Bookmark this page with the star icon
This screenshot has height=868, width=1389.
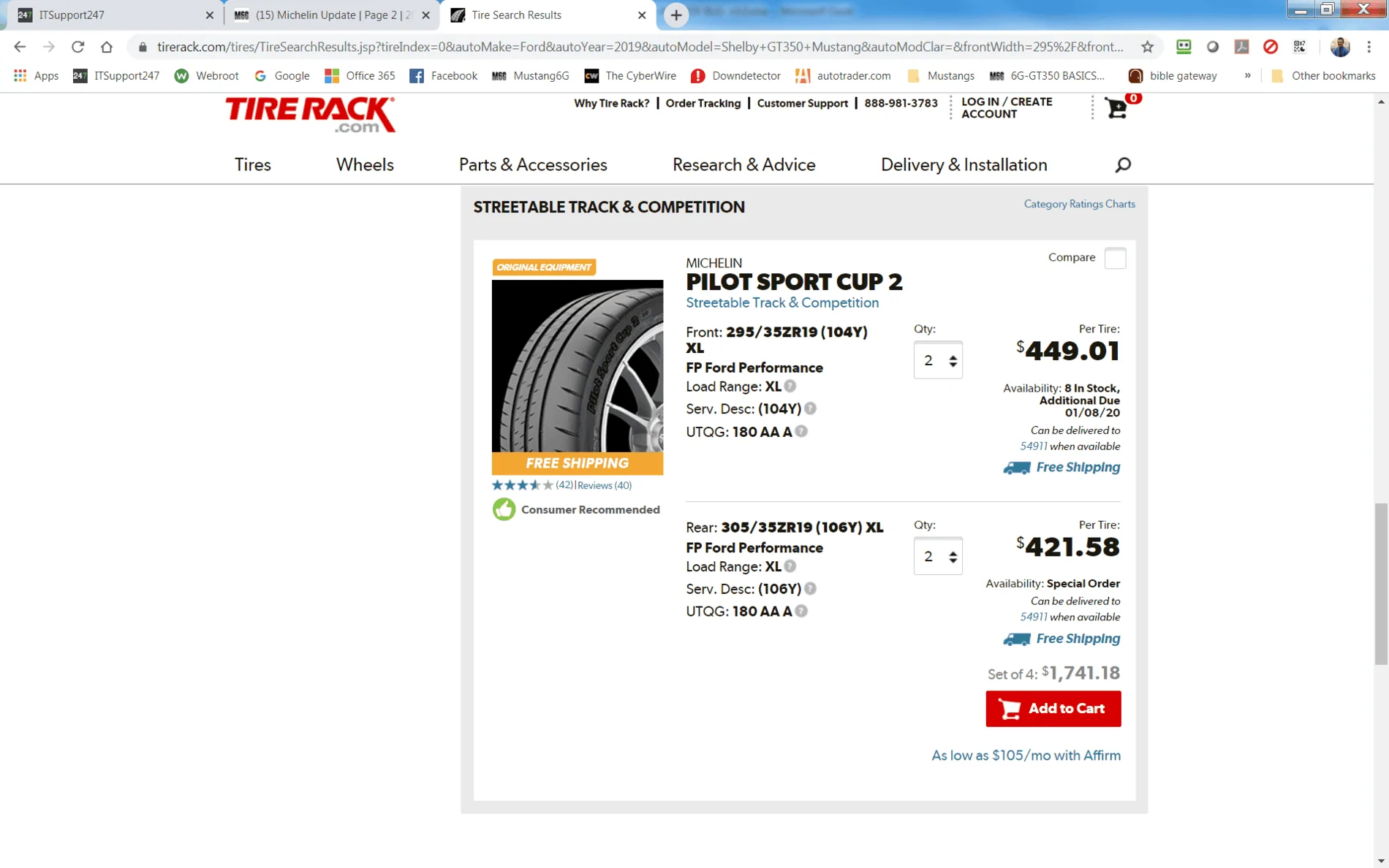1147,47
